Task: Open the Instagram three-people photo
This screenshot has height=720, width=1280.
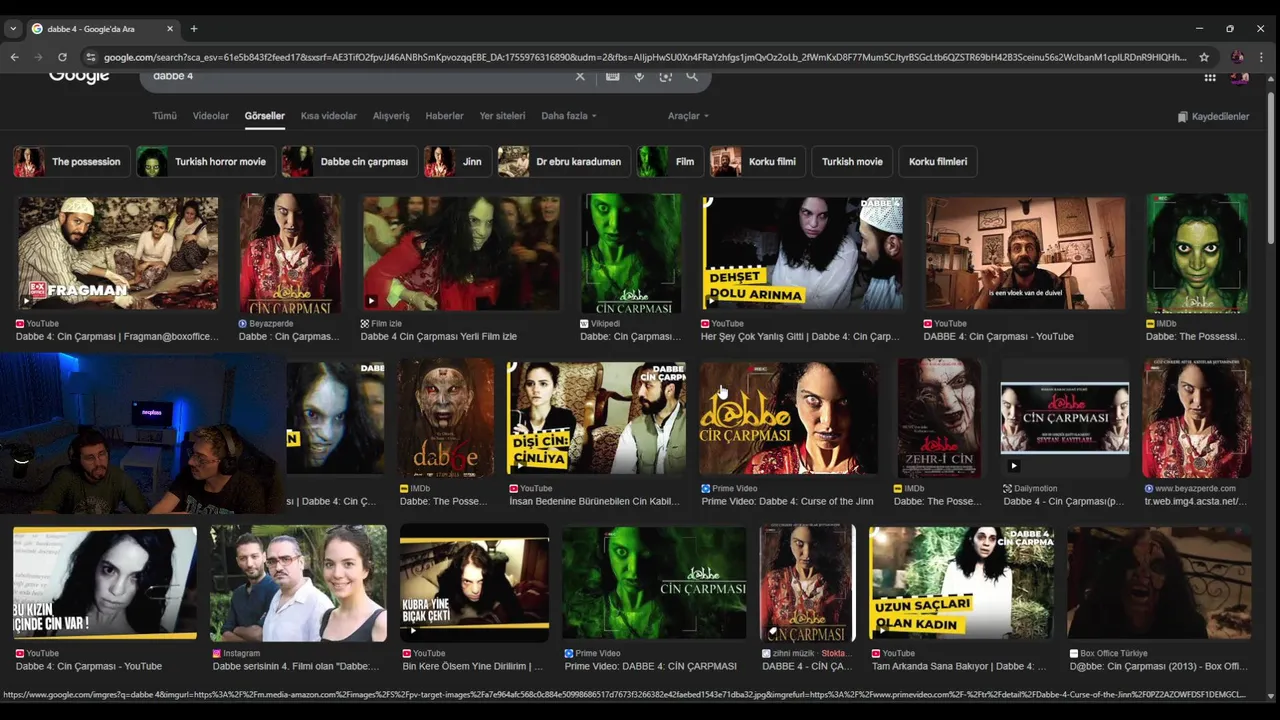Action: [298, 583]
